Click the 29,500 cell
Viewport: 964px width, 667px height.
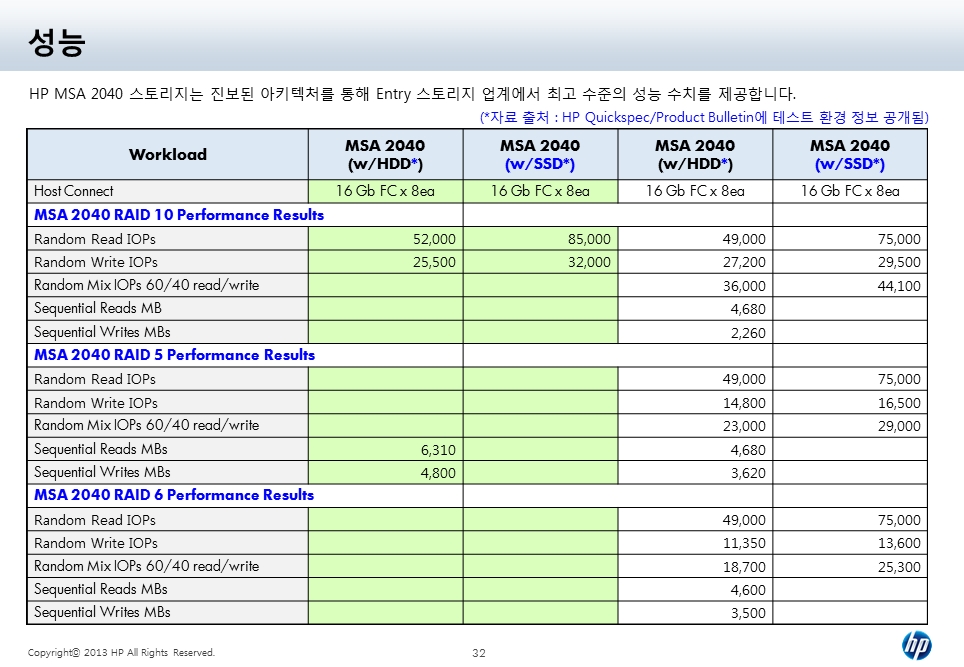[x=850, y=262]
